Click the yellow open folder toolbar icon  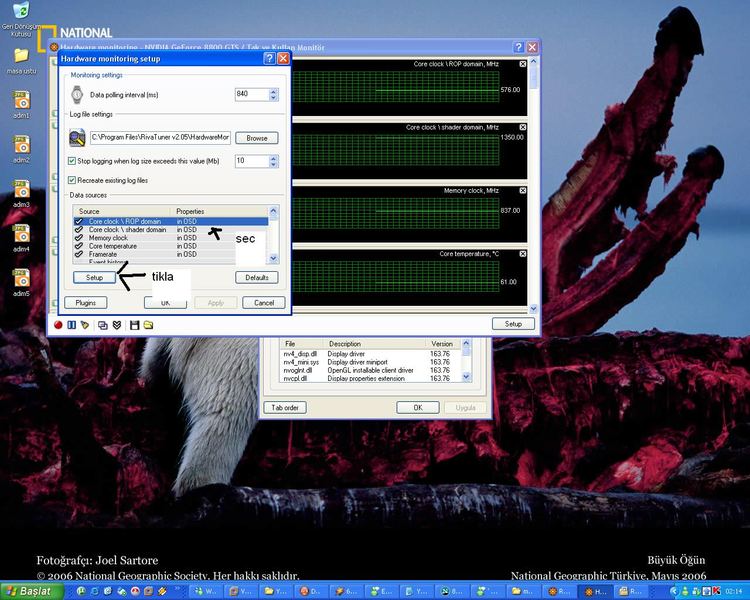coord(148,325)
